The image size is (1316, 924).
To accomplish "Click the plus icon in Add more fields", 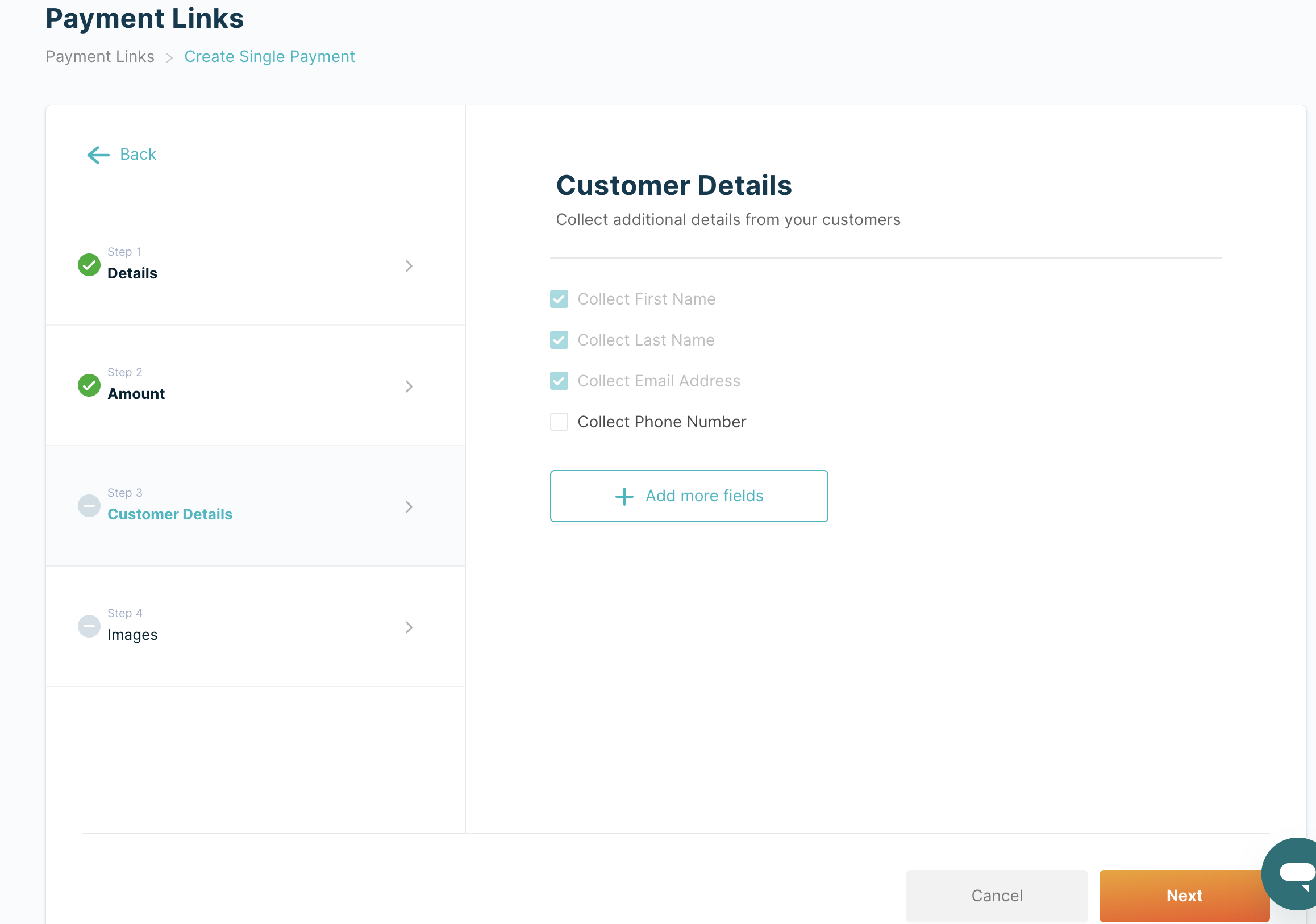I will click(x=623, y=497).
